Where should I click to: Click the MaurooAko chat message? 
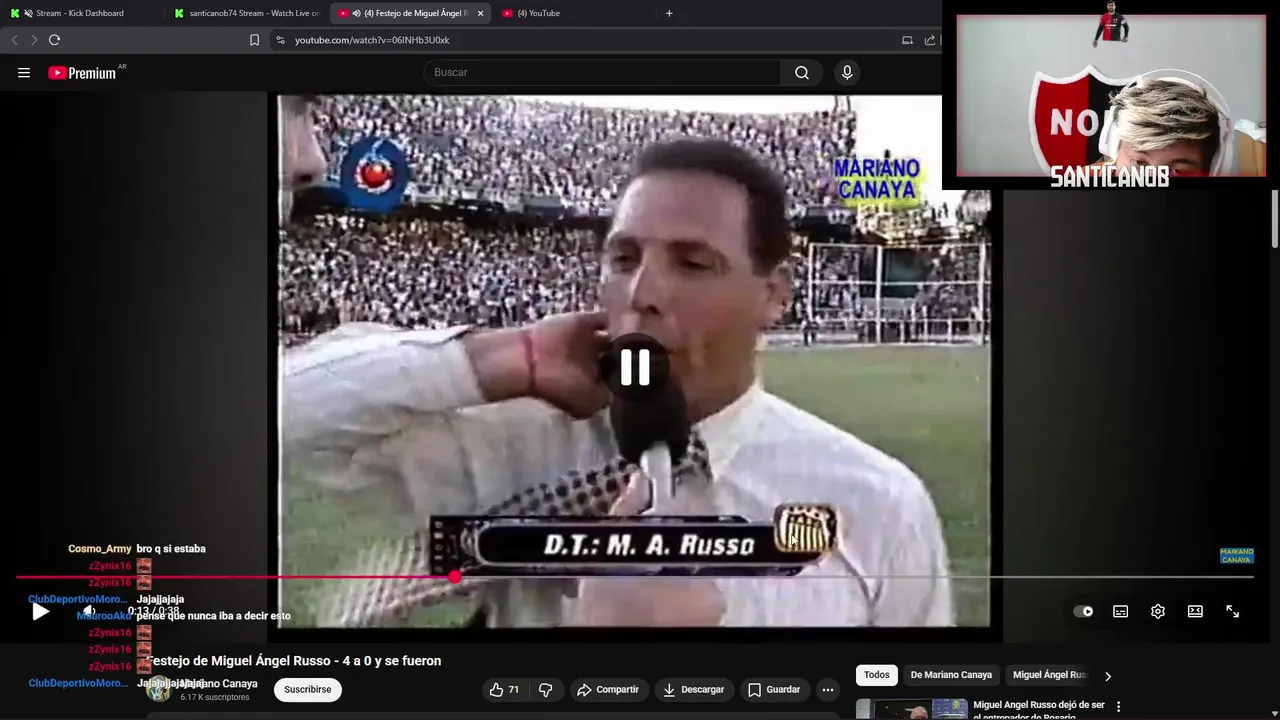tap(213, 616)
